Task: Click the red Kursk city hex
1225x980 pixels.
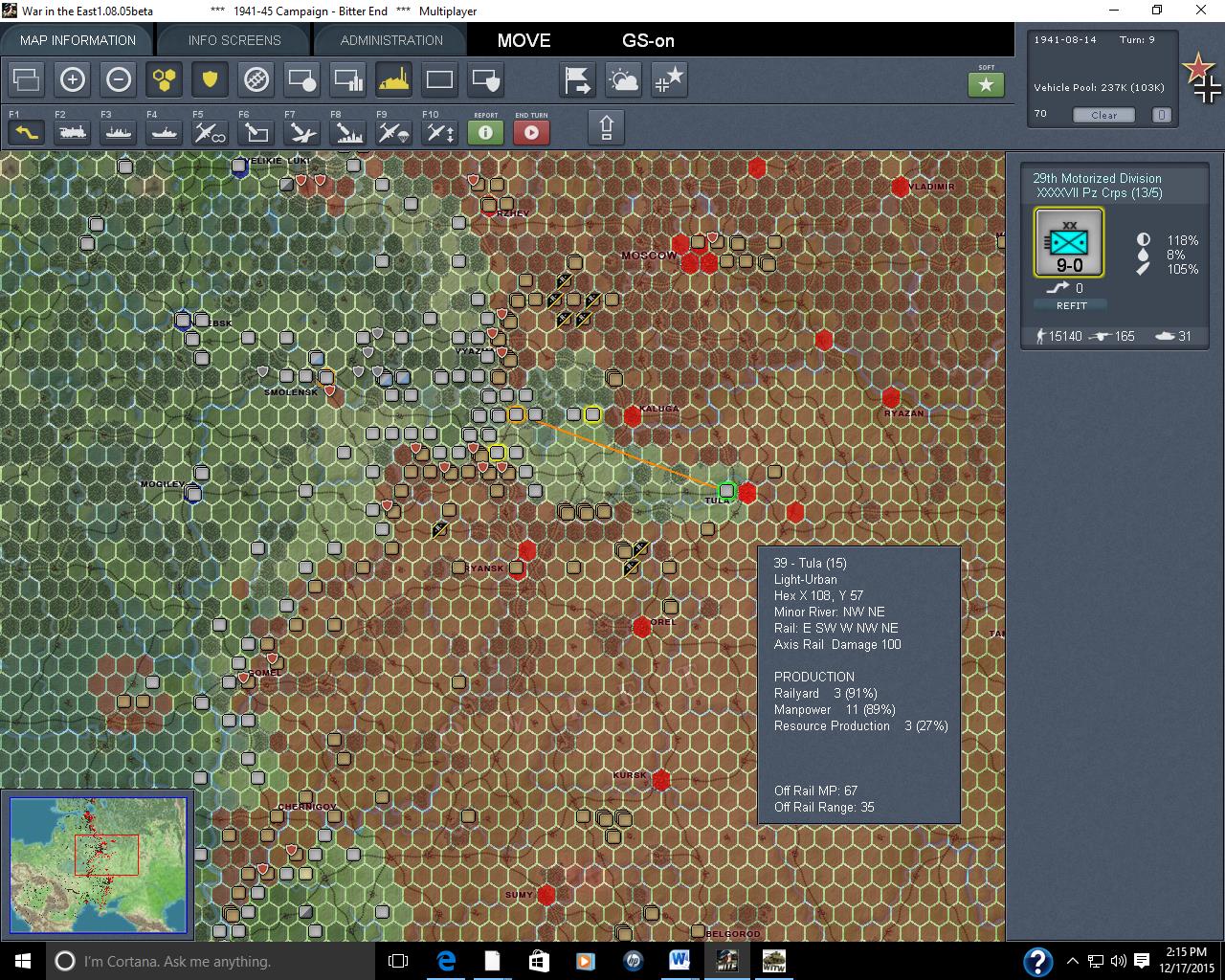Action: coord(660,780)
